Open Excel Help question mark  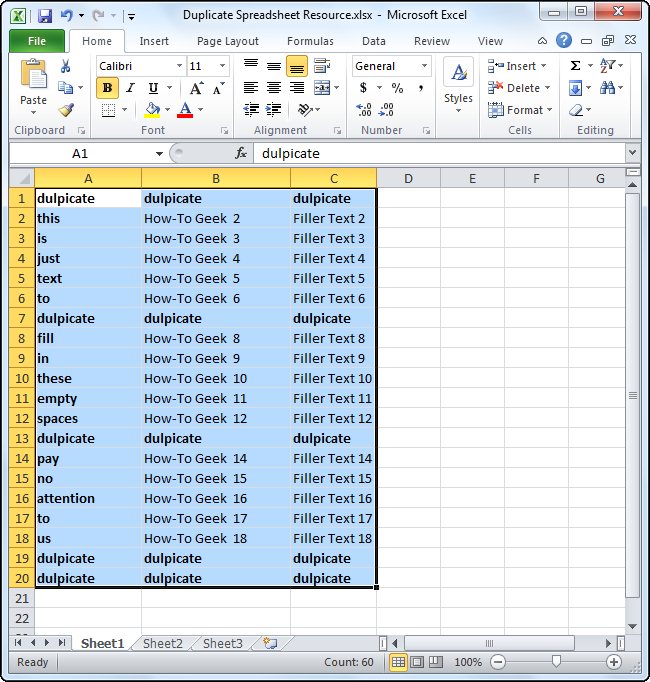pos(564,40)
